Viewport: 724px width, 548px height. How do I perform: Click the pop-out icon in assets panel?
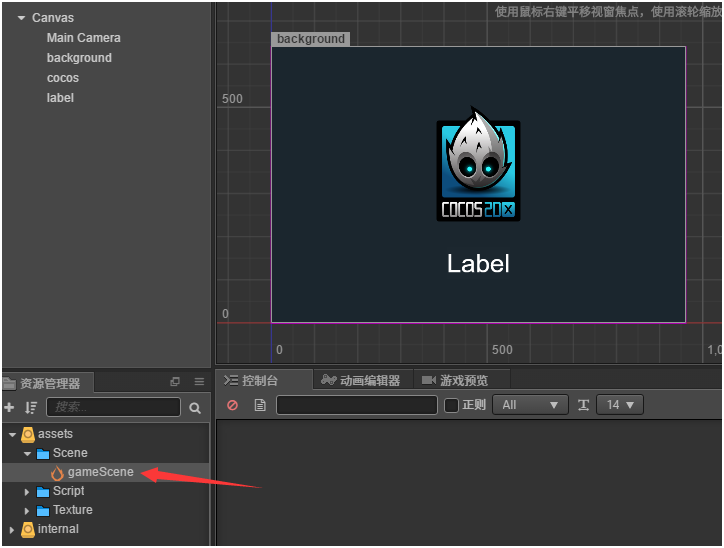[x=175, y=382]
